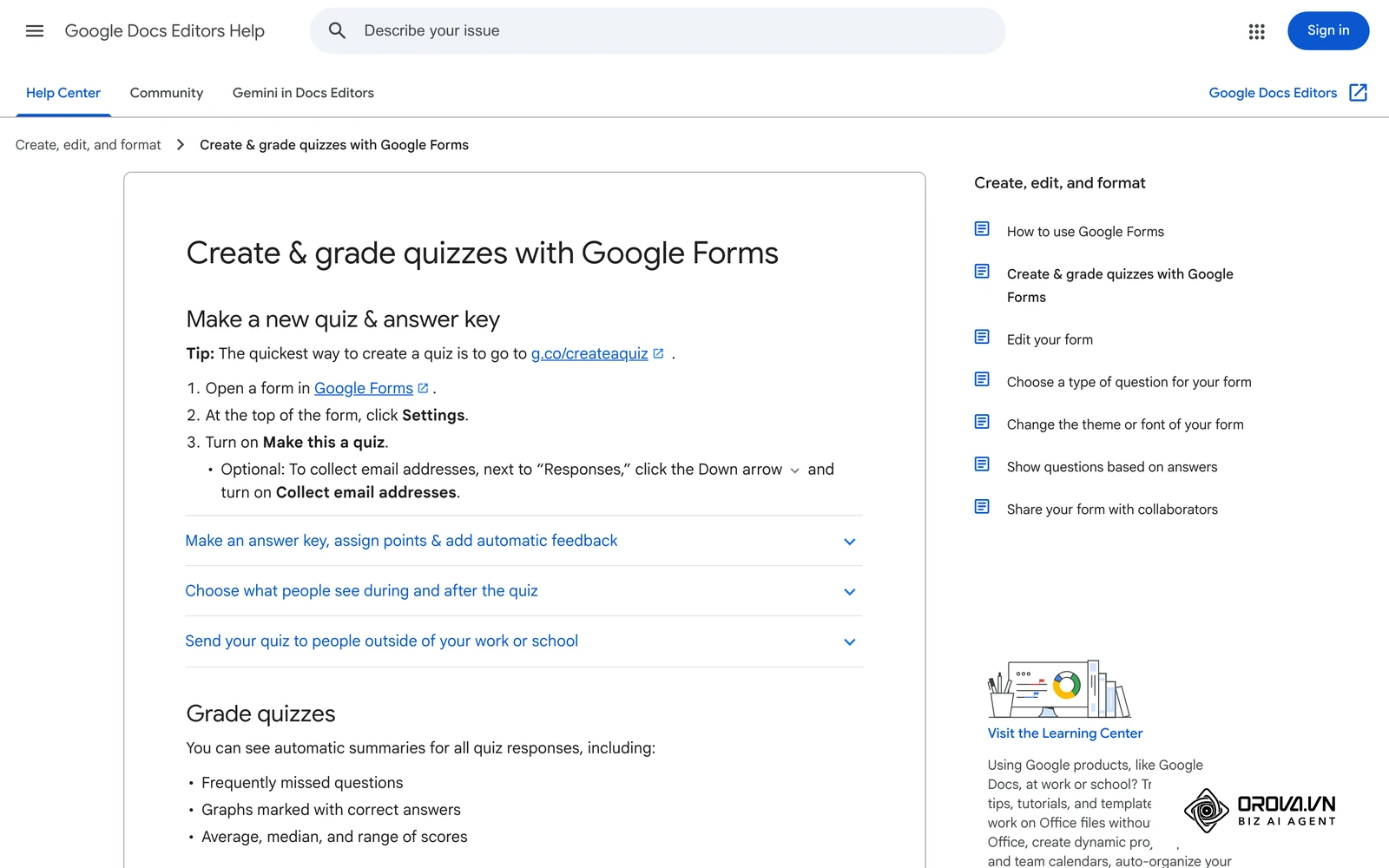Click the Make a new quiz & answer key heading
This screenshot has height=868, width=1389.
[x=343, y=319]
